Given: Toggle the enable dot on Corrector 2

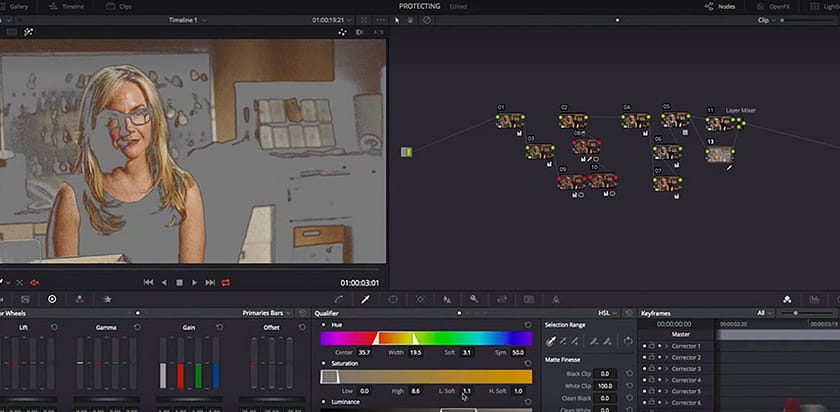Looking at the screenshot, I should pyautogui.click(x=659, y=357).
